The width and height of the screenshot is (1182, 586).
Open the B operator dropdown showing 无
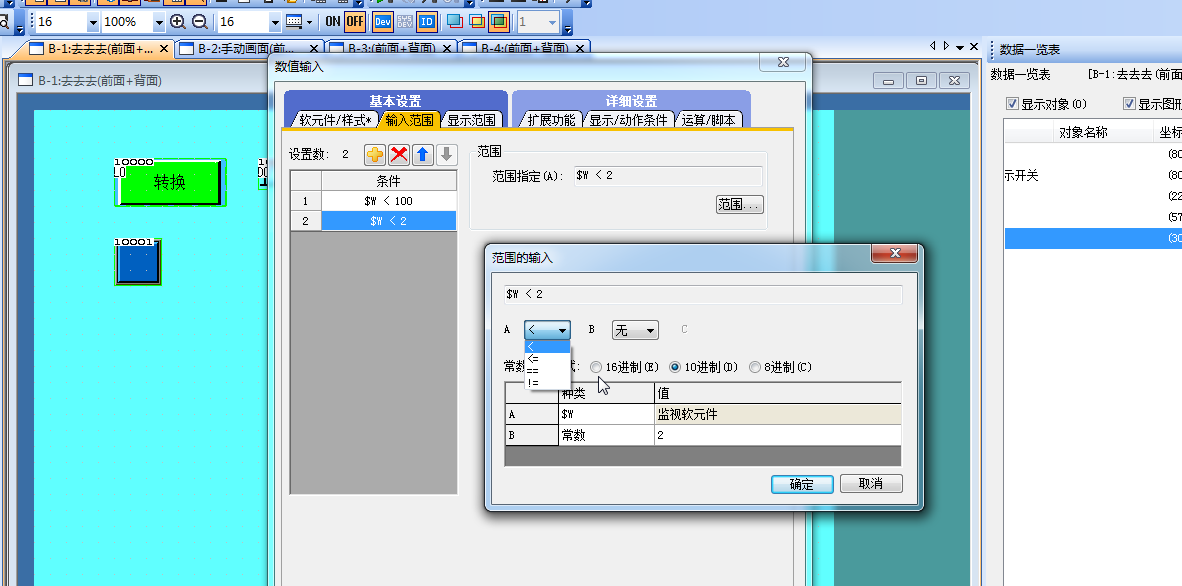click(x=635, y=330)
